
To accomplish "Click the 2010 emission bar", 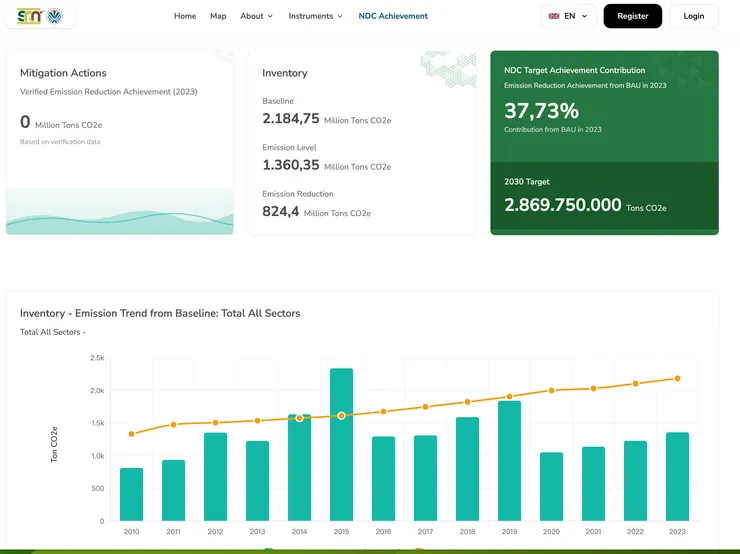I will [132, 494].
